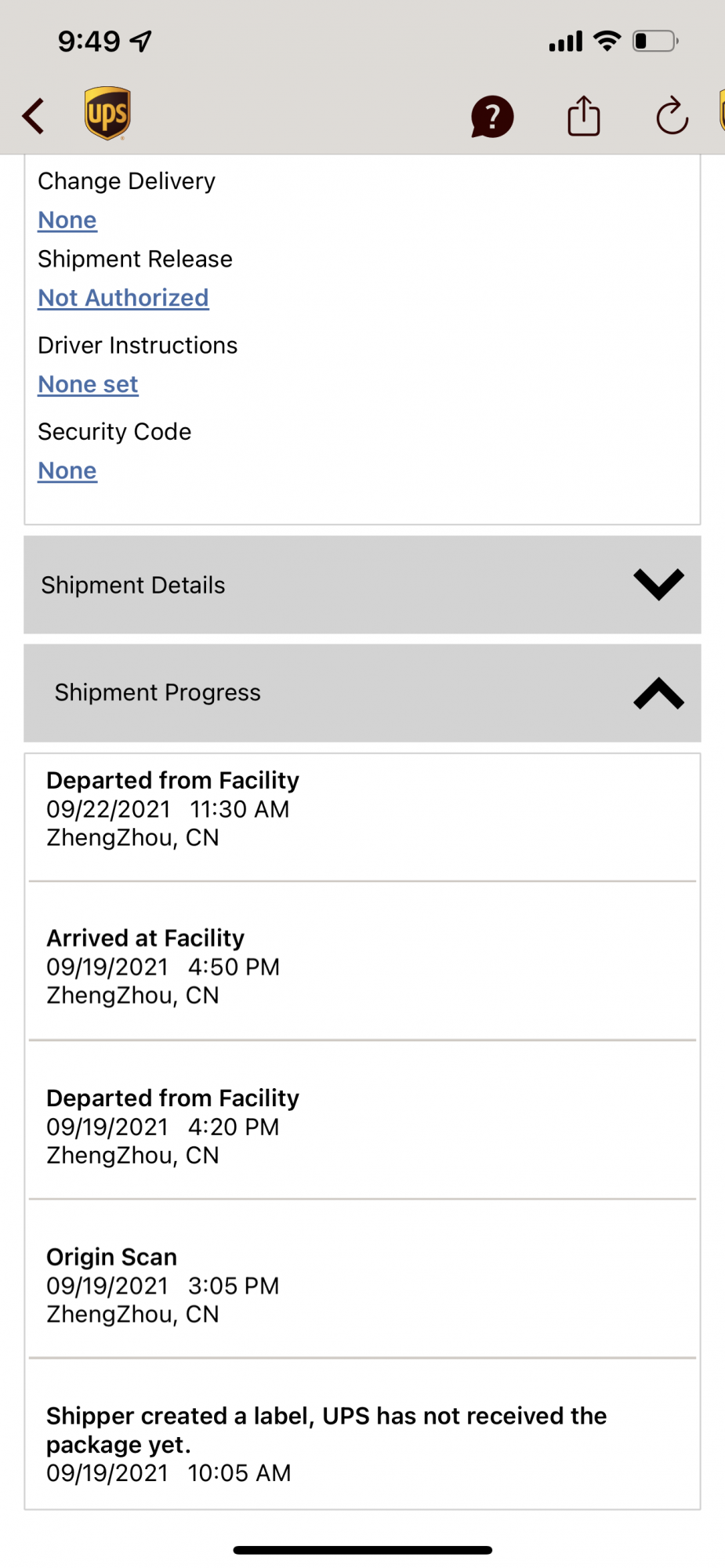725x1568 pixels.
Task: Open the Change Delivery 'None' link
Action: click(x=67, y=220)
